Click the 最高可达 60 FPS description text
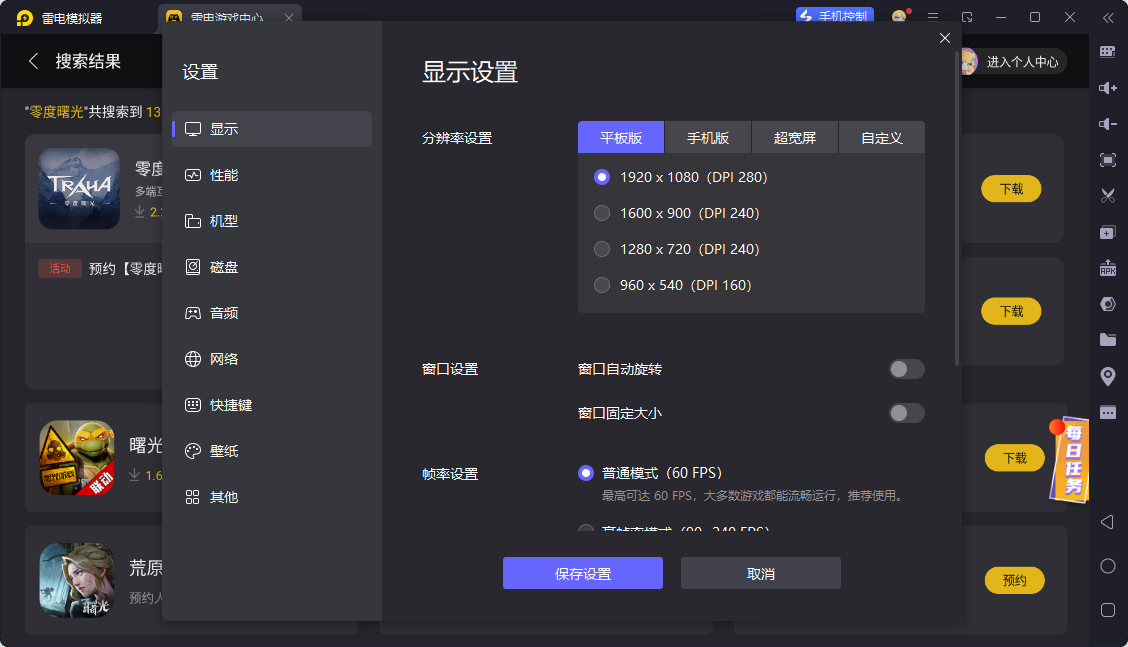This screenshot has width=1128, height=647. click(x=753, y=496)
